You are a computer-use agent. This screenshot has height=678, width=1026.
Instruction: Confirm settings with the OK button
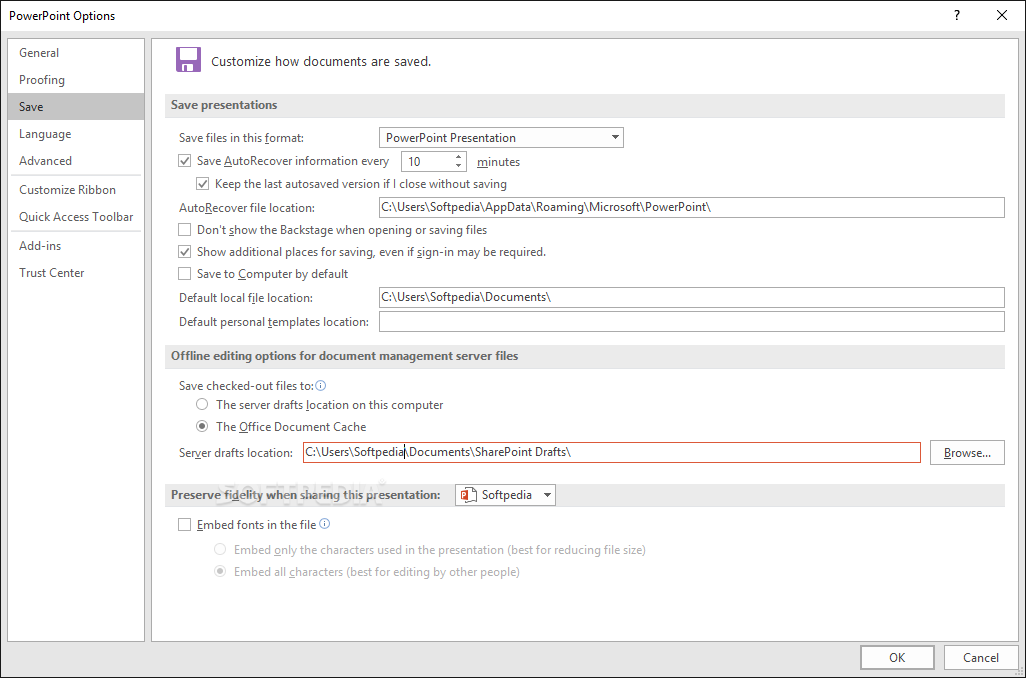[897, 658]
